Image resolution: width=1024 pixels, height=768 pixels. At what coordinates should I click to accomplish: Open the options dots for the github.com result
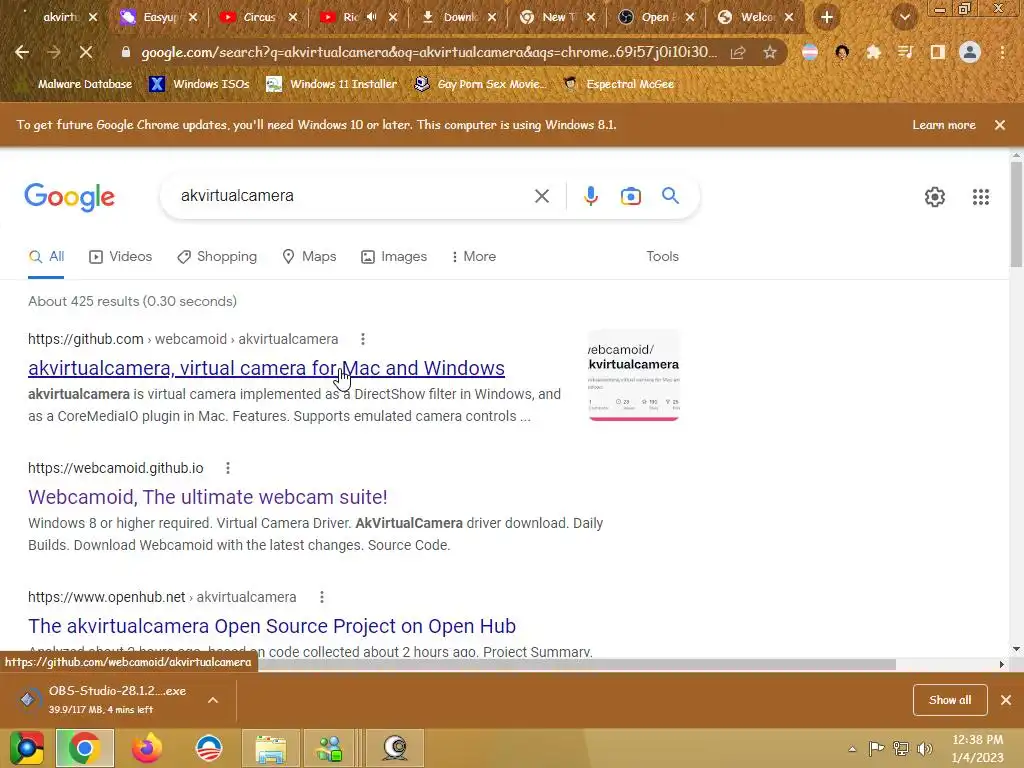coord(362,339)
